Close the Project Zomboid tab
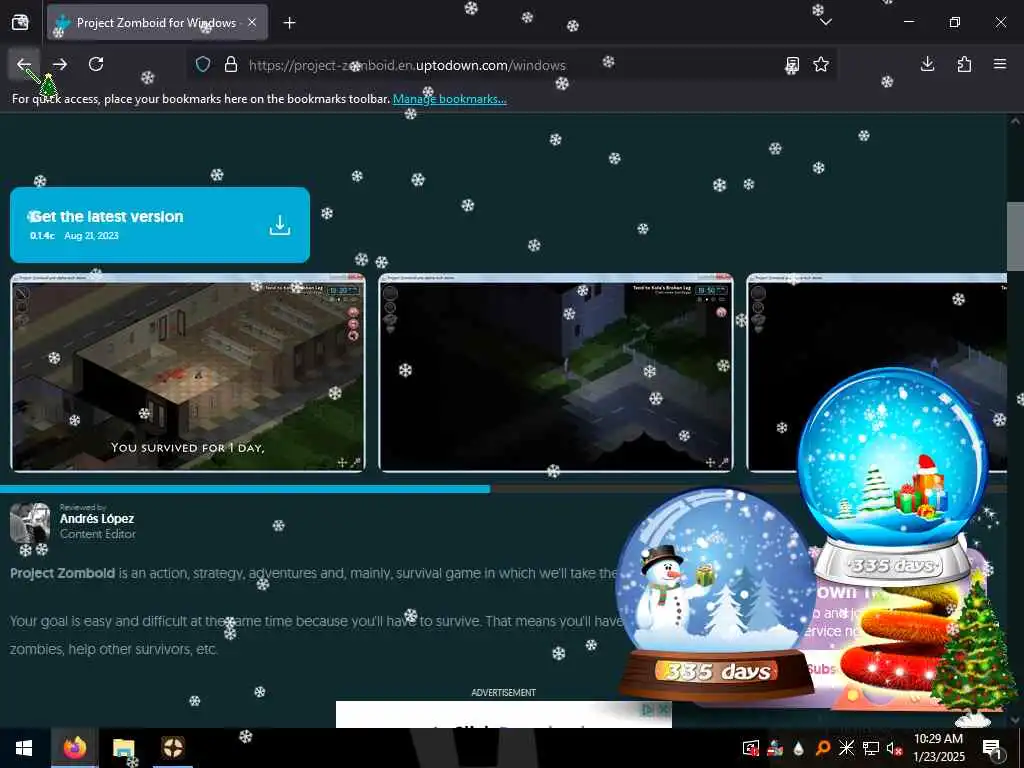 pyautogui.click(x=252, y=22)
